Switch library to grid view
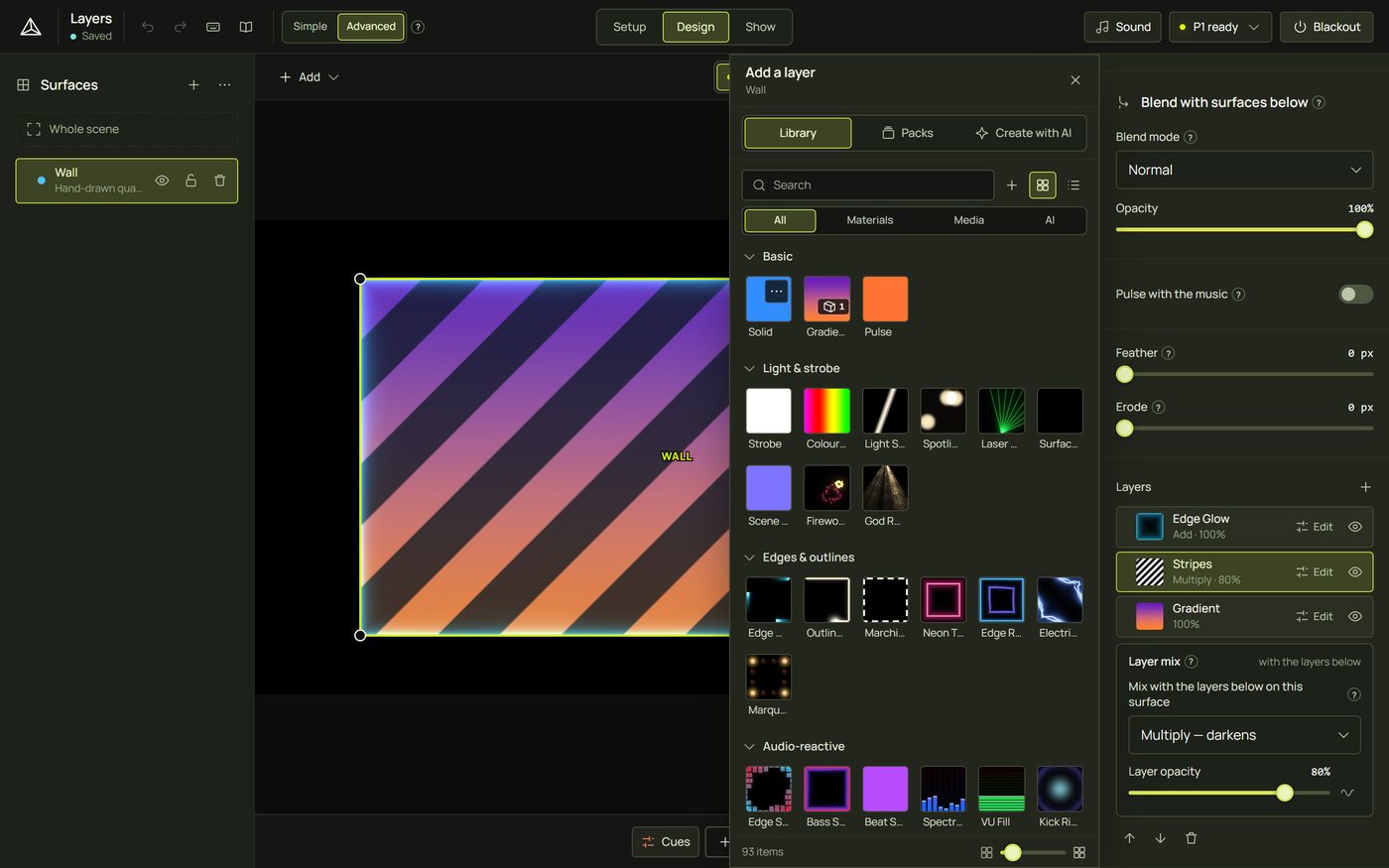Screen dimensions: 1389x868 click(1043, 186)
